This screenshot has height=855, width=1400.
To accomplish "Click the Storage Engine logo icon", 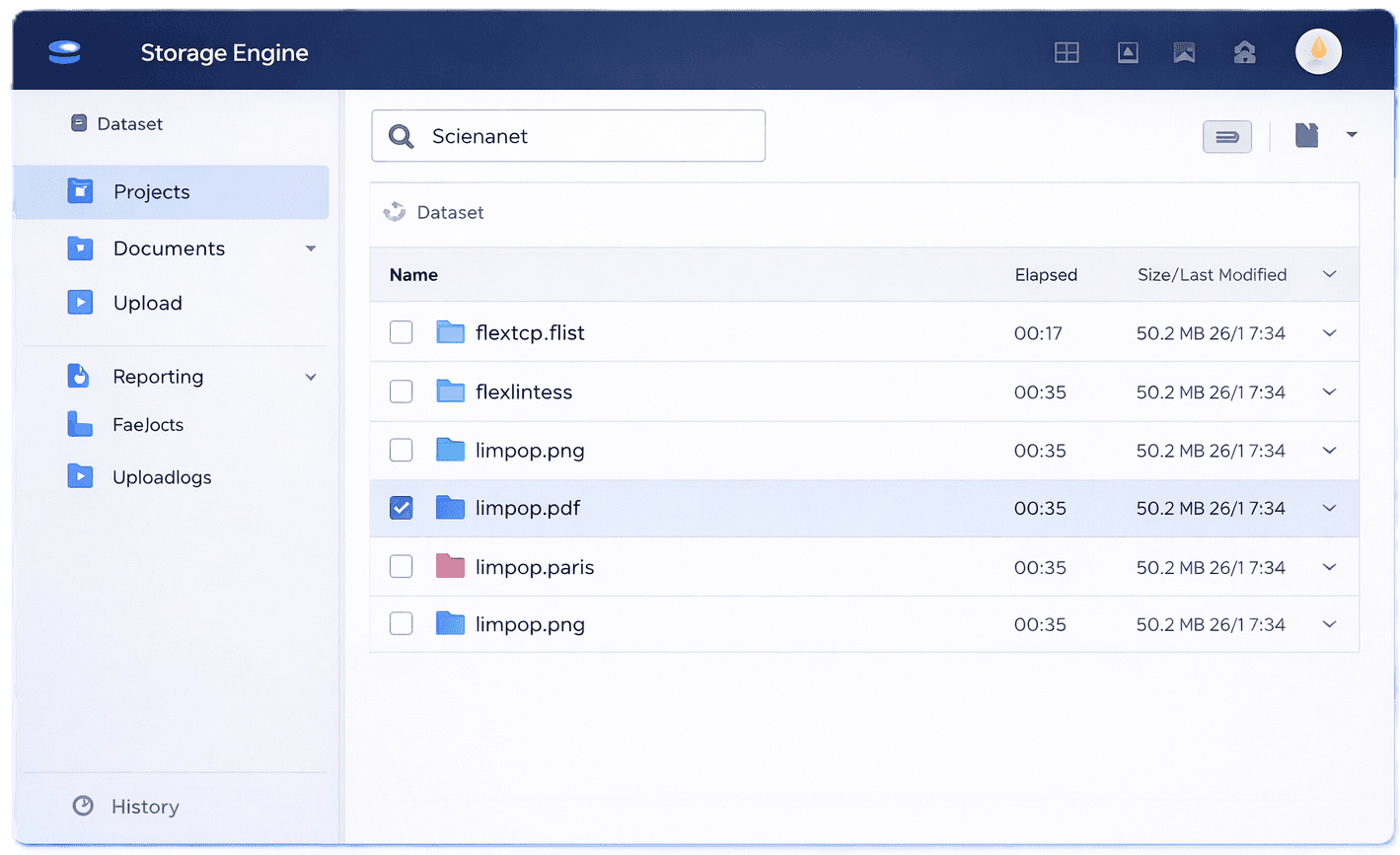I will pos(65,53).
